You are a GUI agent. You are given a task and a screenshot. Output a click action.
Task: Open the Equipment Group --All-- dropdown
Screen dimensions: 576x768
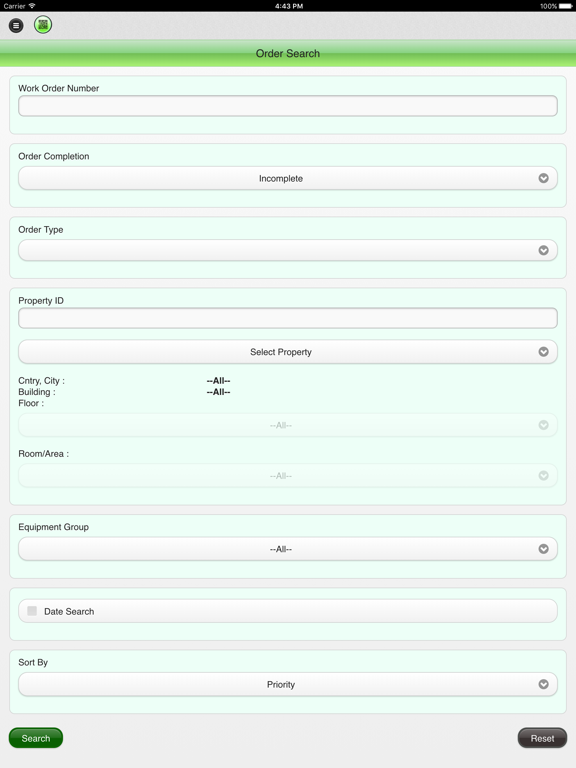(x=288, y=549)
